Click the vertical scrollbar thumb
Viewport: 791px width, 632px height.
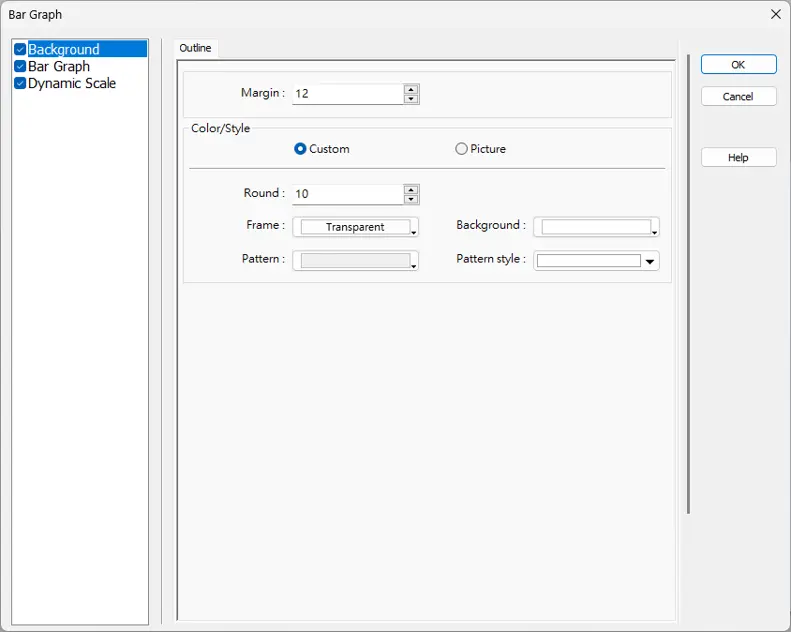(688, 284)
